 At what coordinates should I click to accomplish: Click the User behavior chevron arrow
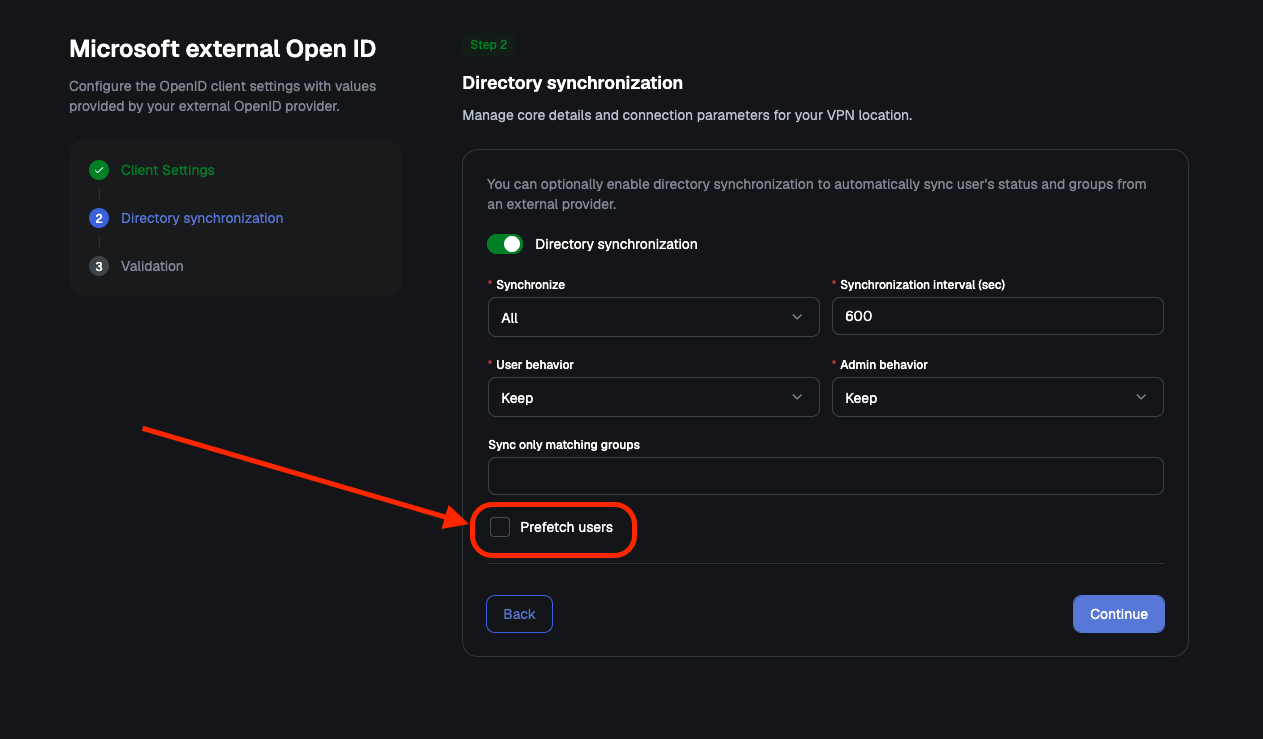click(797, 397)
